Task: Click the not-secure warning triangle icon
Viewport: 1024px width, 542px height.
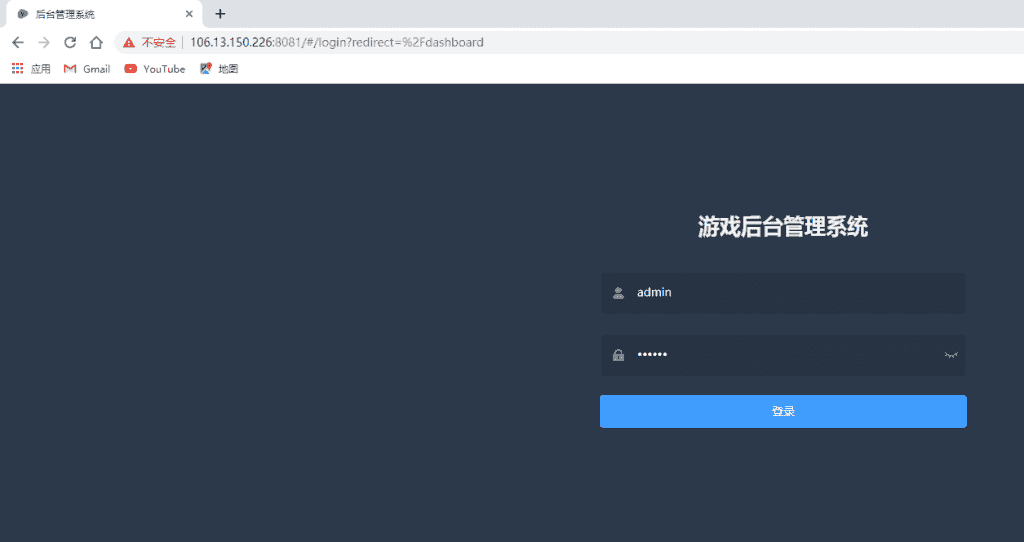Action: (x=129, y=42)
